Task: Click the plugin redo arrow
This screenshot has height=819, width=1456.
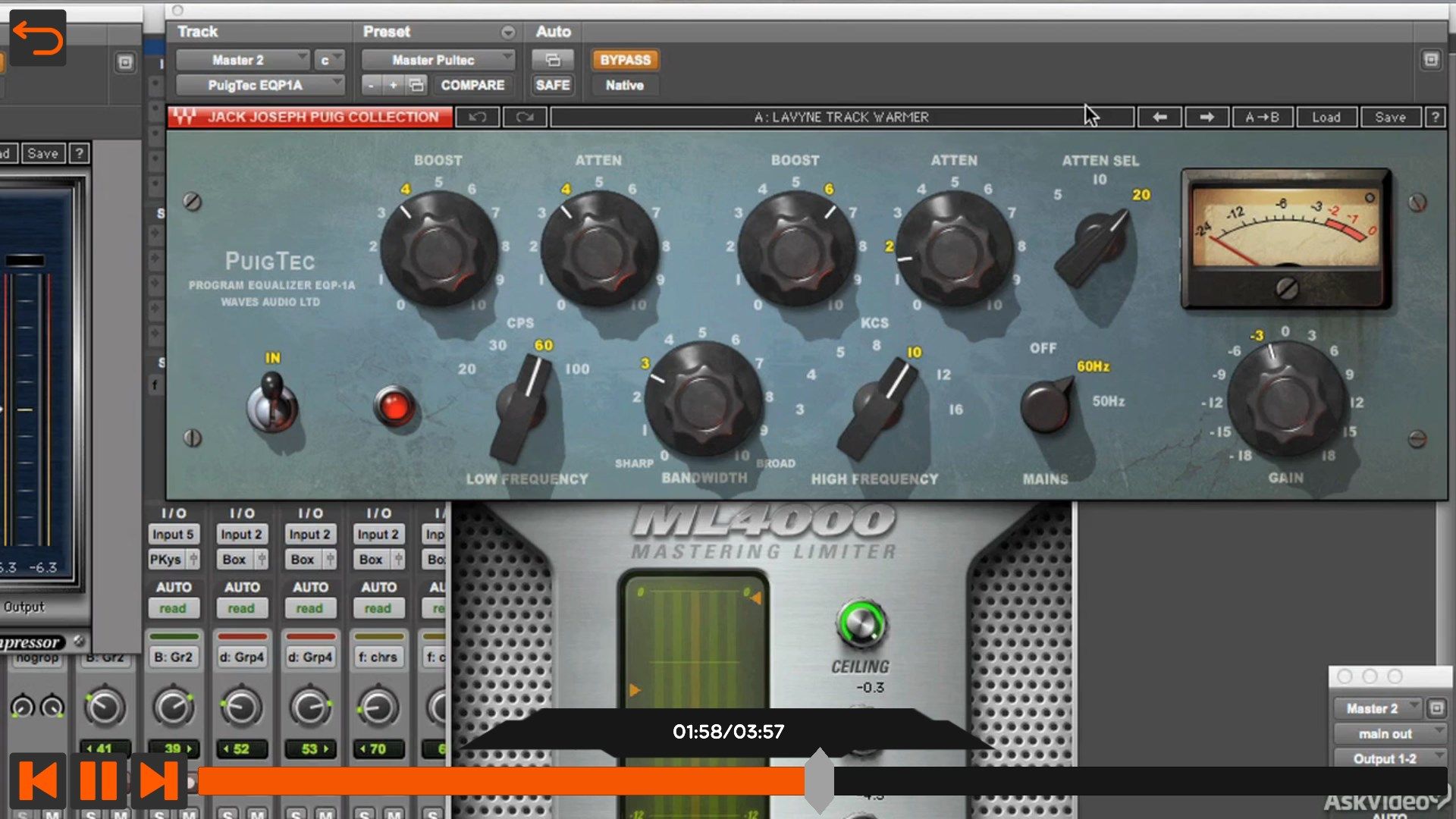Action: click(525, 117)
